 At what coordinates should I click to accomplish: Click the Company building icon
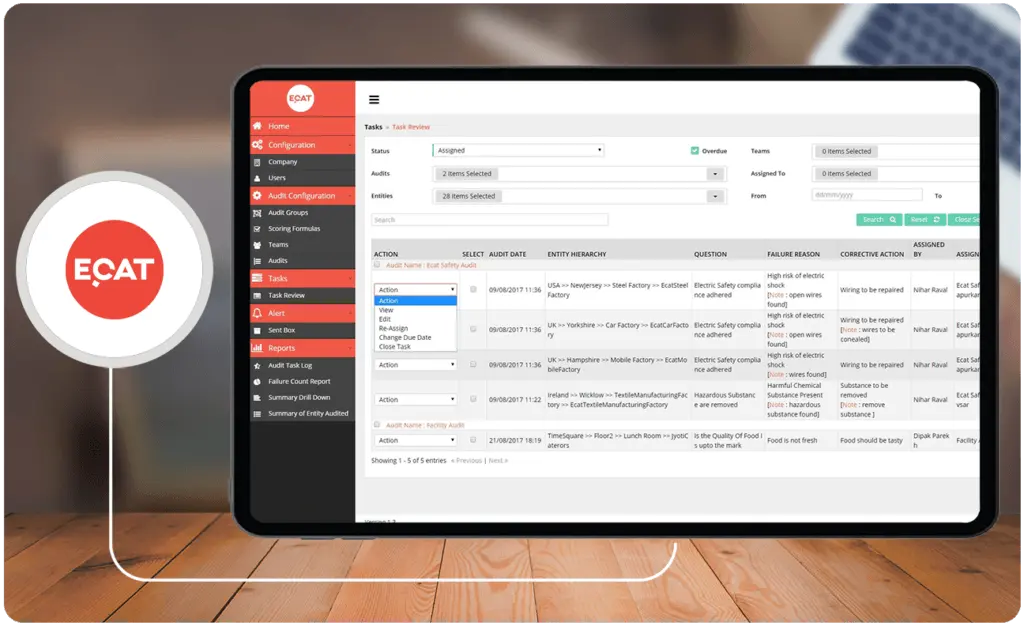(x=257, y=162)
